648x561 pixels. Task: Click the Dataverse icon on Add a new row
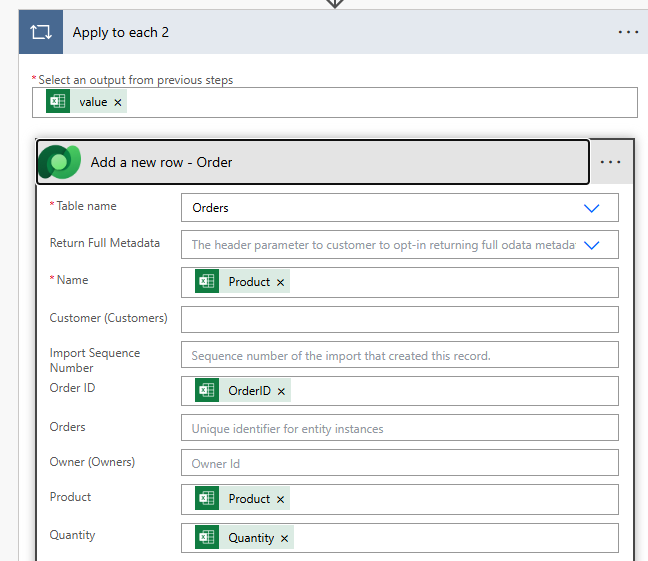pyautogui.click(x=60, y=162)
